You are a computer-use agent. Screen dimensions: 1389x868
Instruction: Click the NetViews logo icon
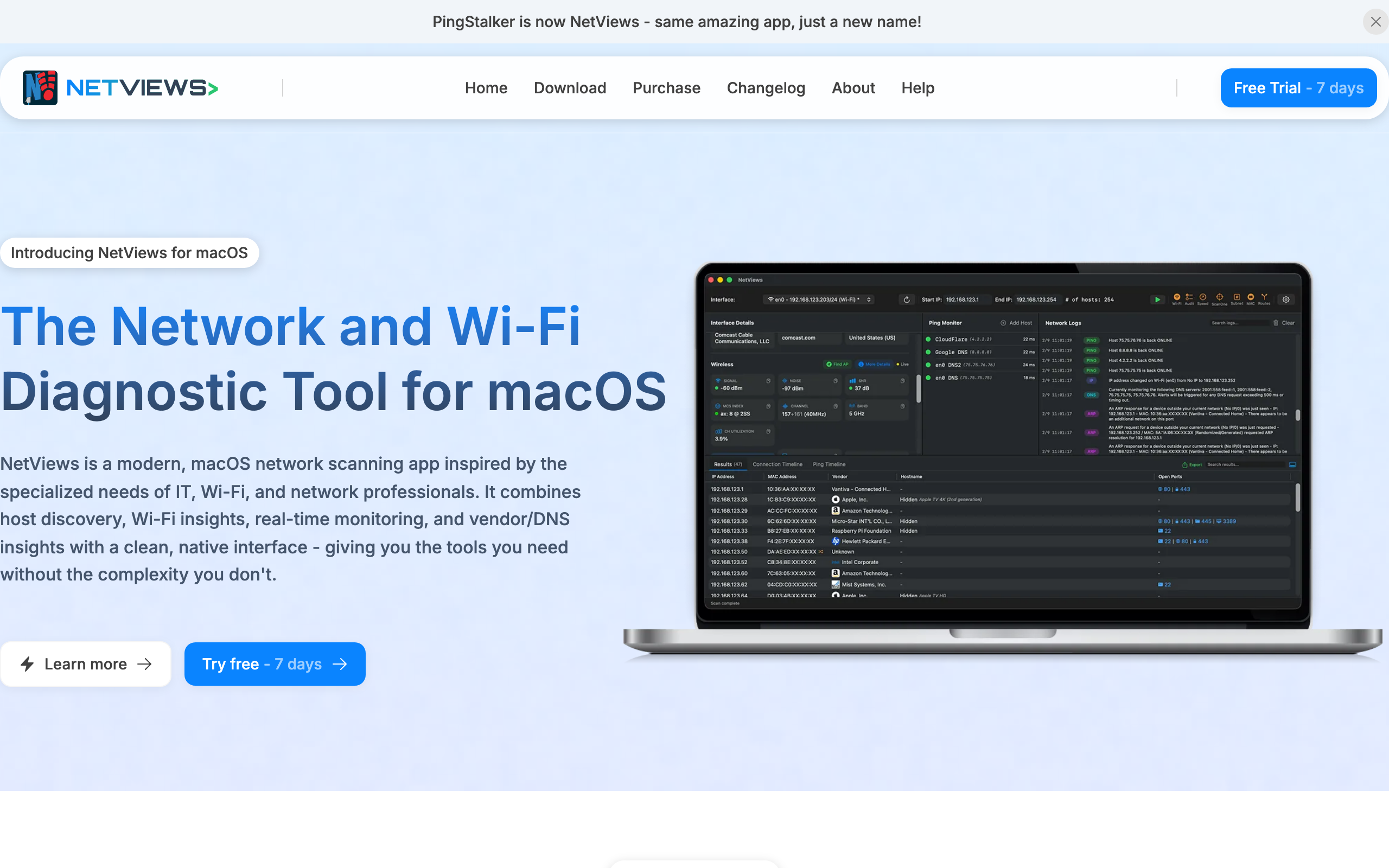tap(40, 88)
